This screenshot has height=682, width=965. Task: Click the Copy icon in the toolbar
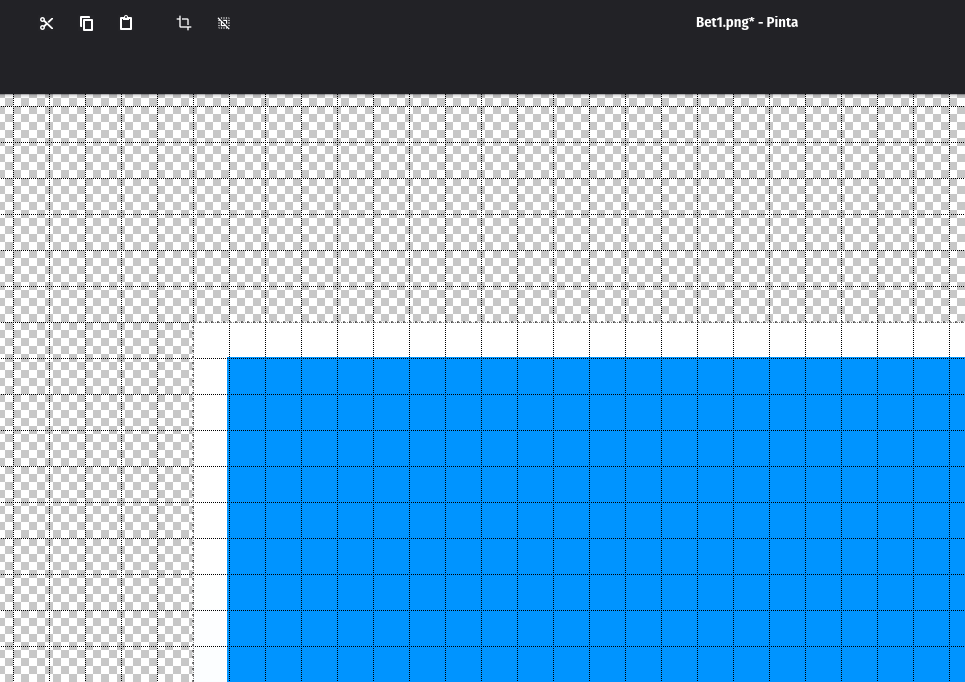click(86, 23)
